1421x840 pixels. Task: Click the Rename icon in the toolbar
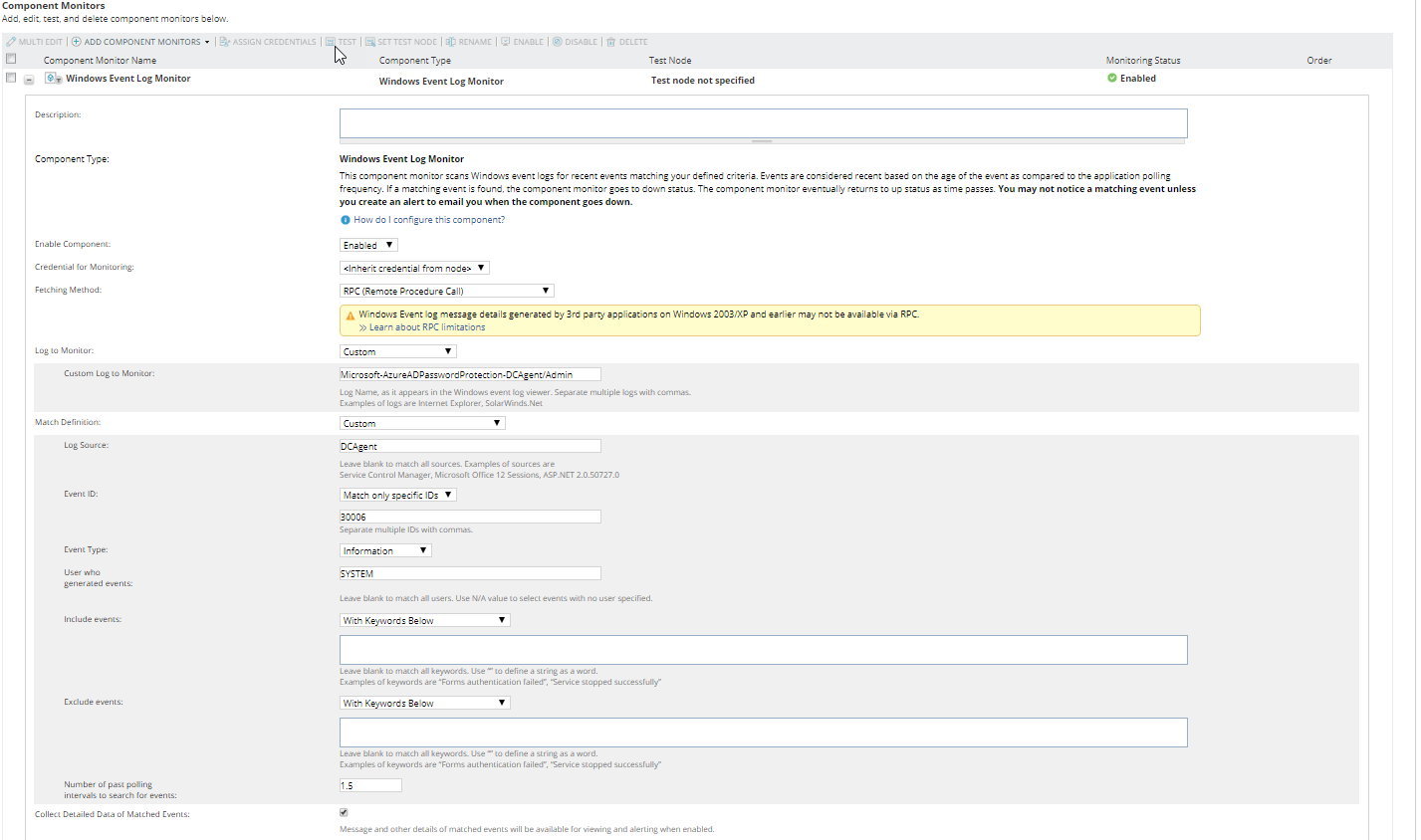(451, 42)
